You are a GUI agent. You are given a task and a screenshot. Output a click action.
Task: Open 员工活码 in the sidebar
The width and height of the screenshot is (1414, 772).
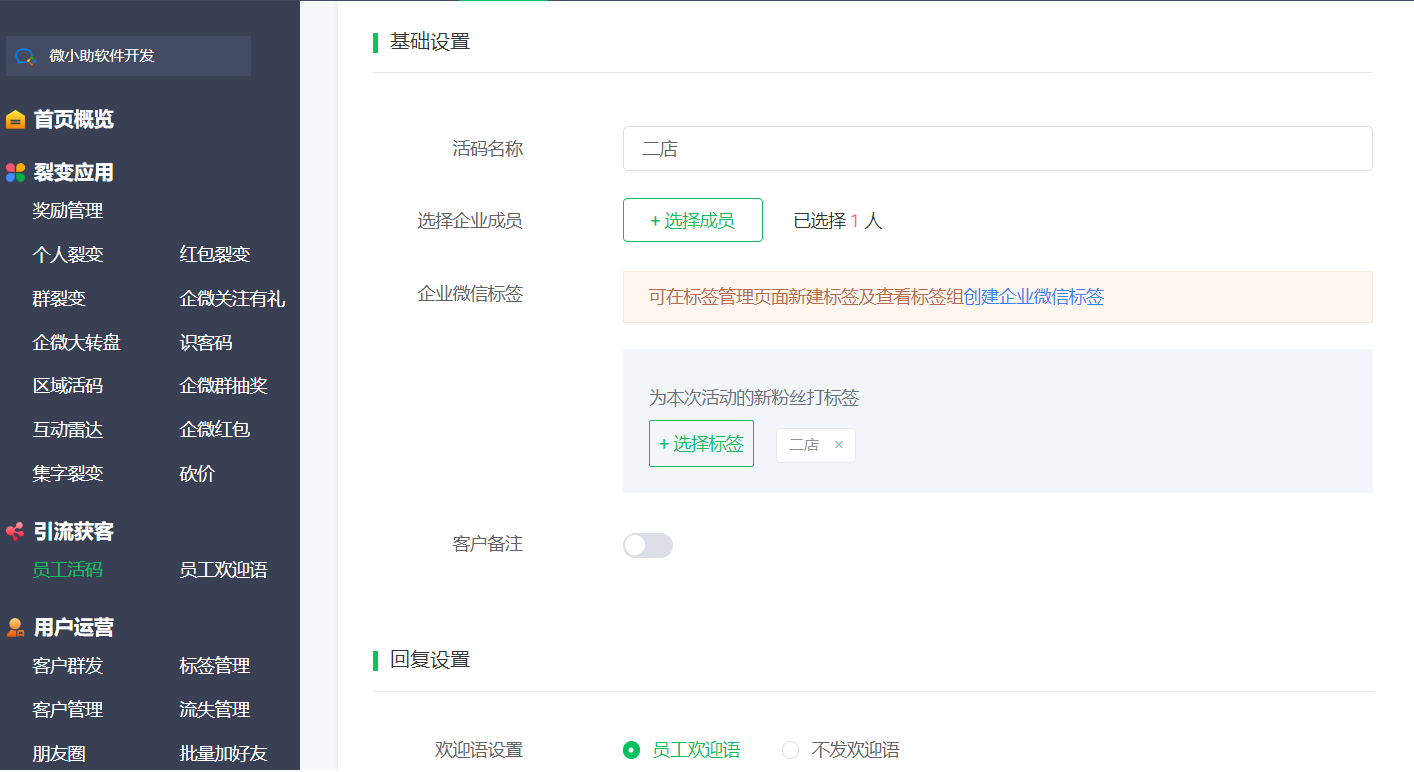pyautogui.click(x=67, y=570)
